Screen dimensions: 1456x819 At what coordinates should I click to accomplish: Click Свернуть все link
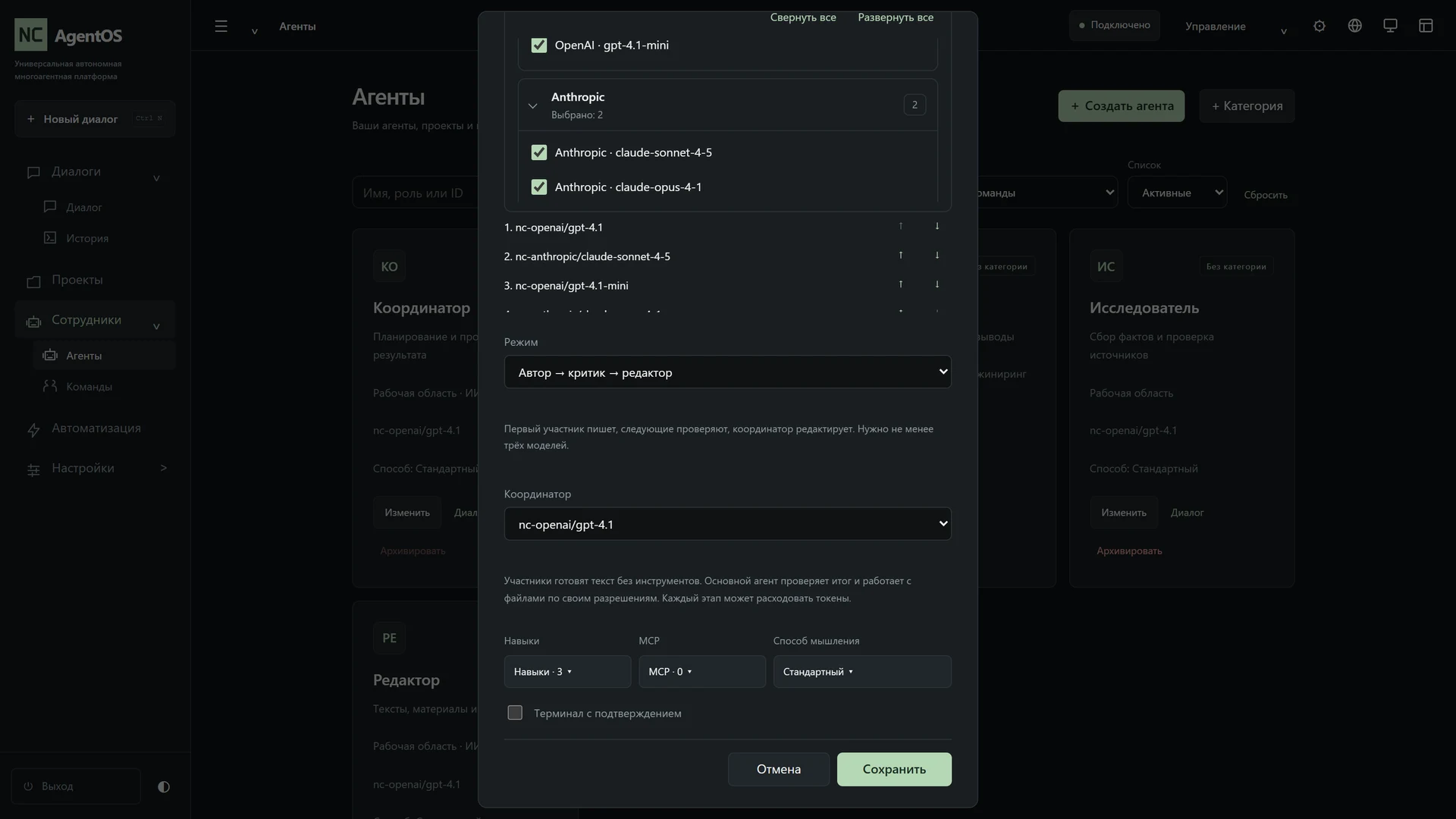click(x=803, y=17)
